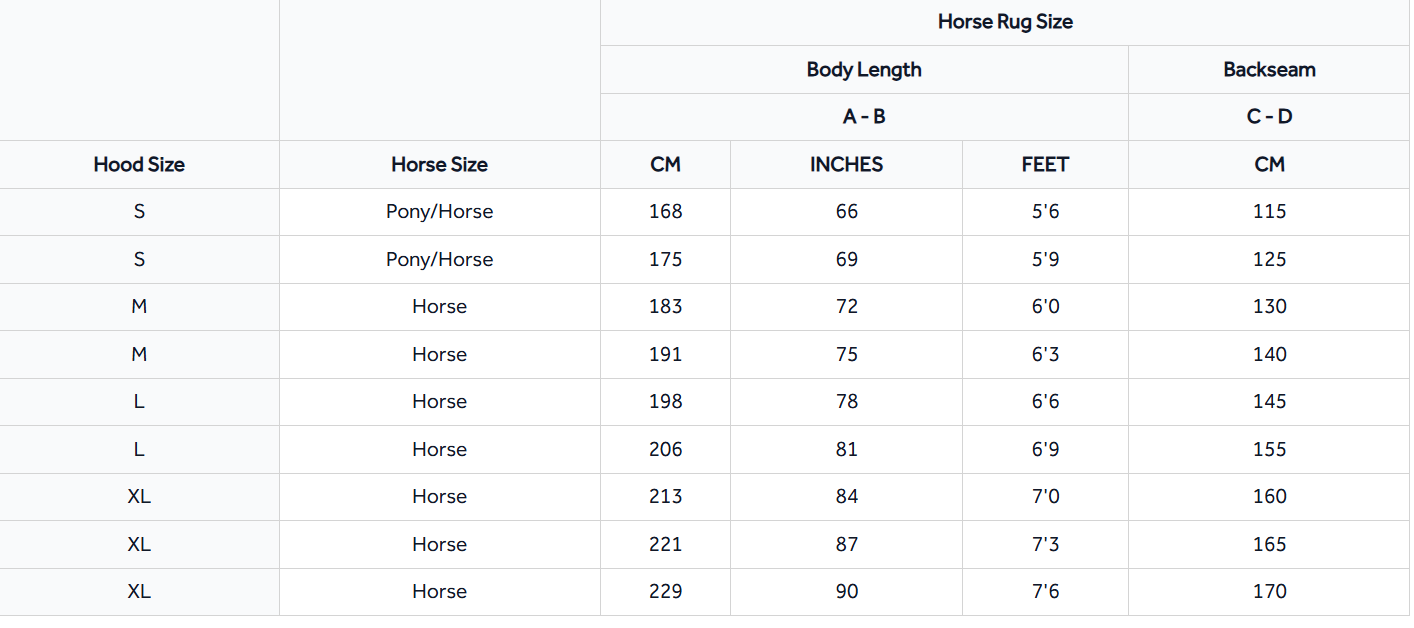Click the 140 backseam value
Screen dimensions: 1414x628
1269,354
